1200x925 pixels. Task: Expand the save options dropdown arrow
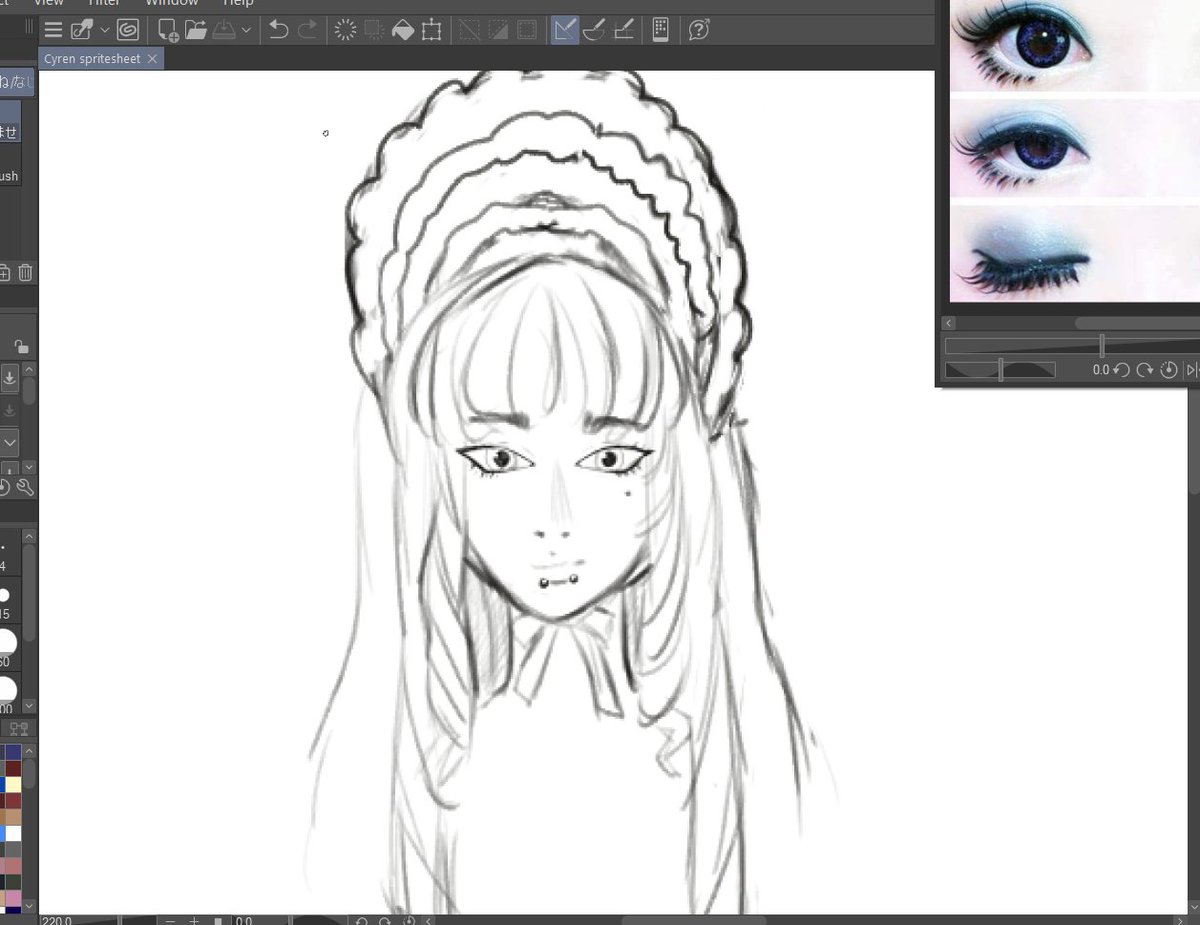[246, 30]
